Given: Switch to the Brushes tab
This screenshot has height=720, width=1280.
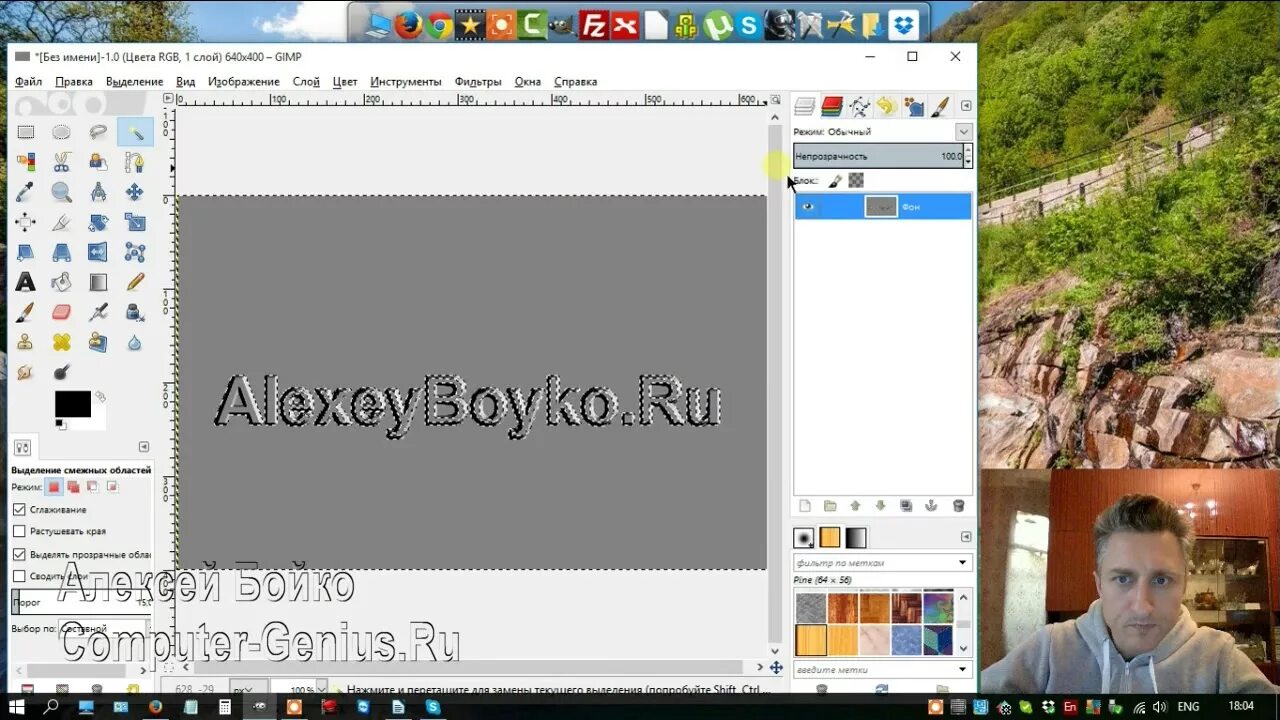Looking at the screenshot, I should point(804,537).
